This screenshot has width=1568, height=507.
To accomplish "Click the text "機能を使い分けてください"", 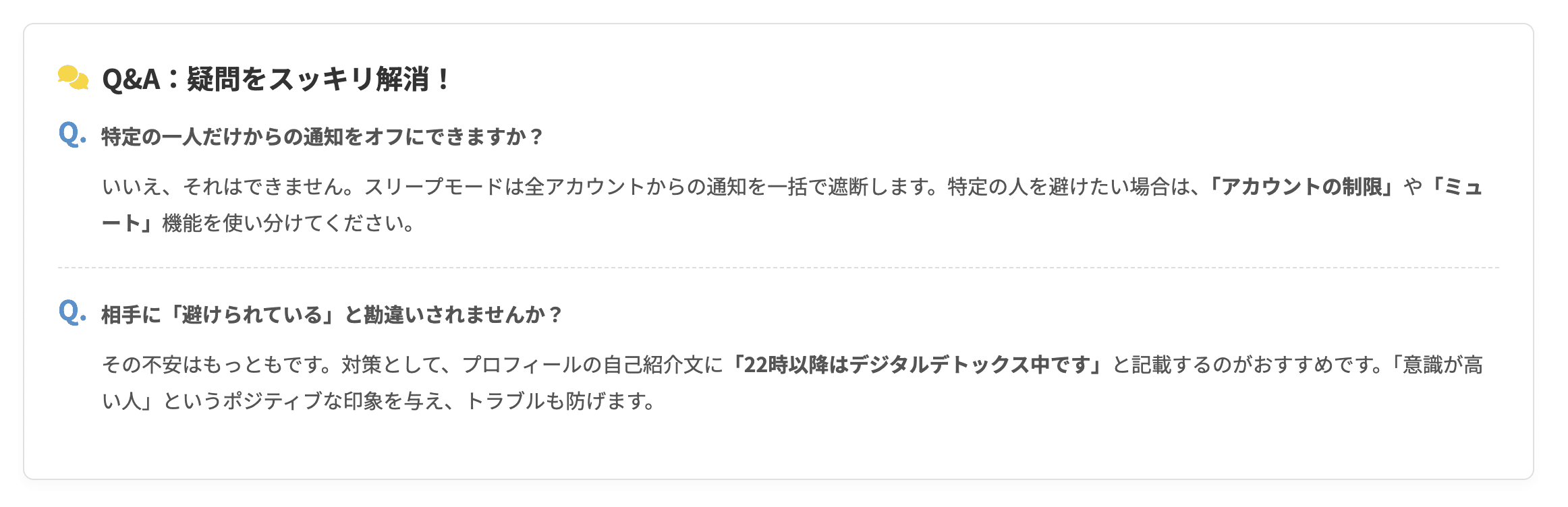I will click(x=283, y=223).
